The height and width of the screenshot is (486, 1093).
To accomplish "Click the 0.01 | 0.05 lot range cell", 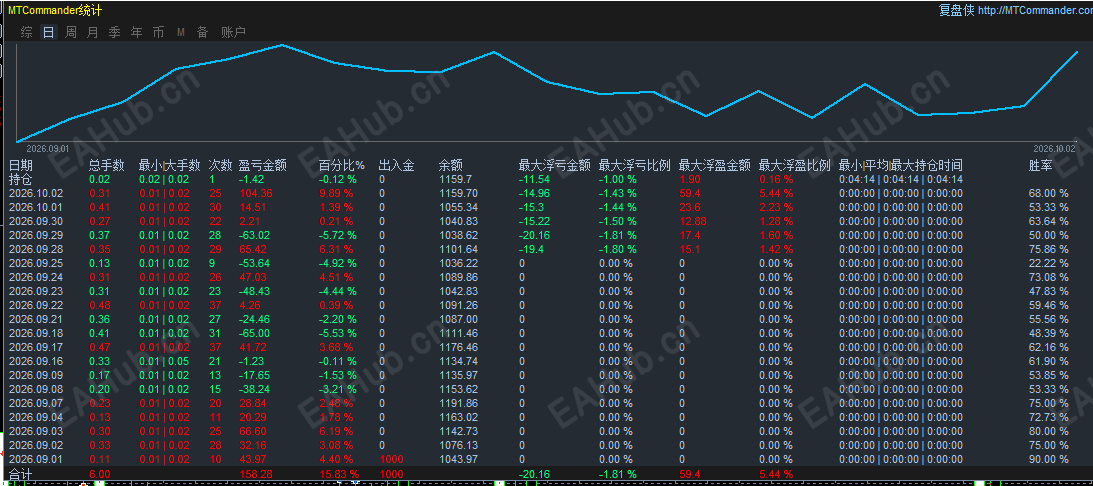I will 164,361.
